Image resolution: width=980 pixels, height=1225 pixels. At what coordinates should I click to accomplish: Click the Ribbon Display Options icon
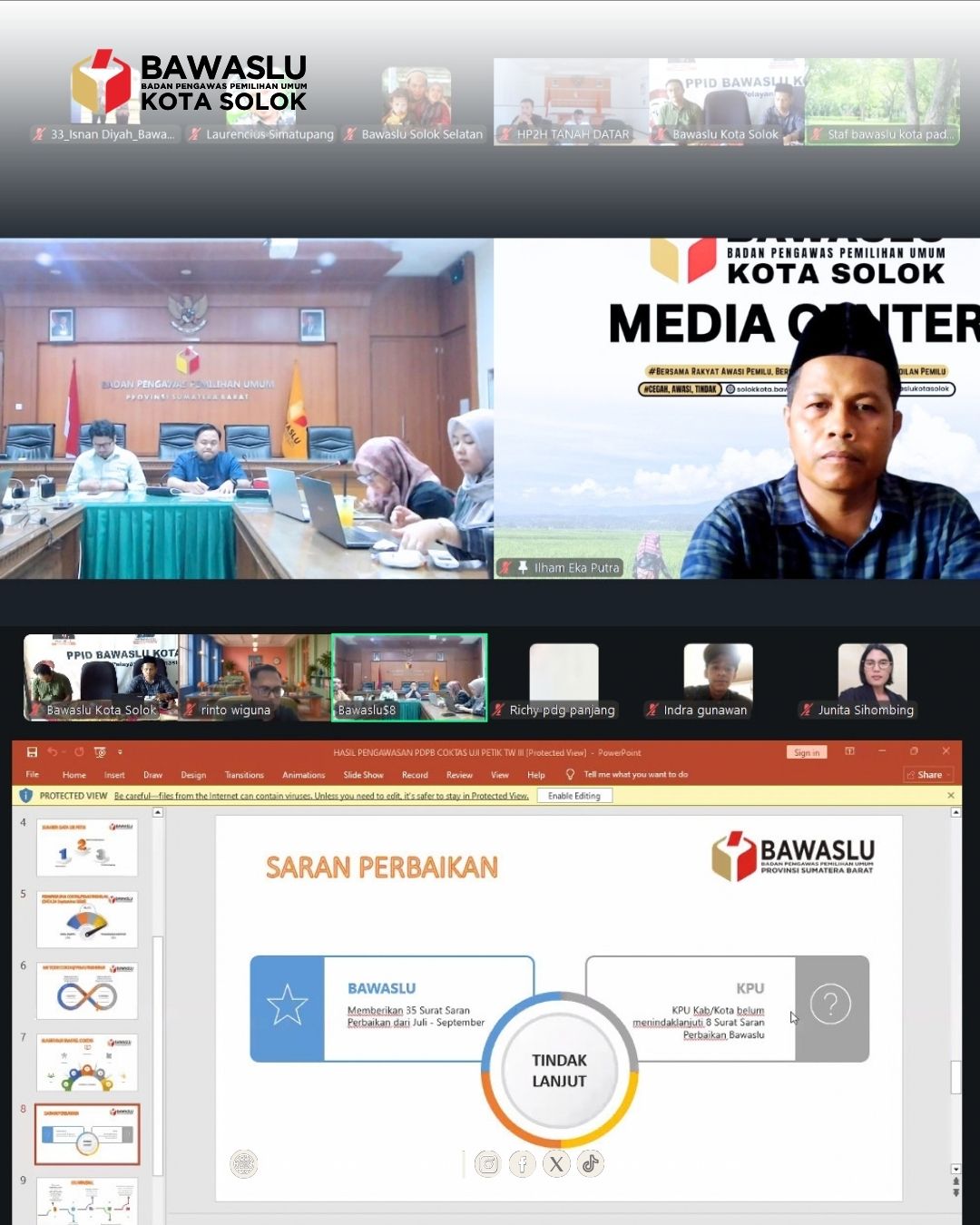coord(850,751)
